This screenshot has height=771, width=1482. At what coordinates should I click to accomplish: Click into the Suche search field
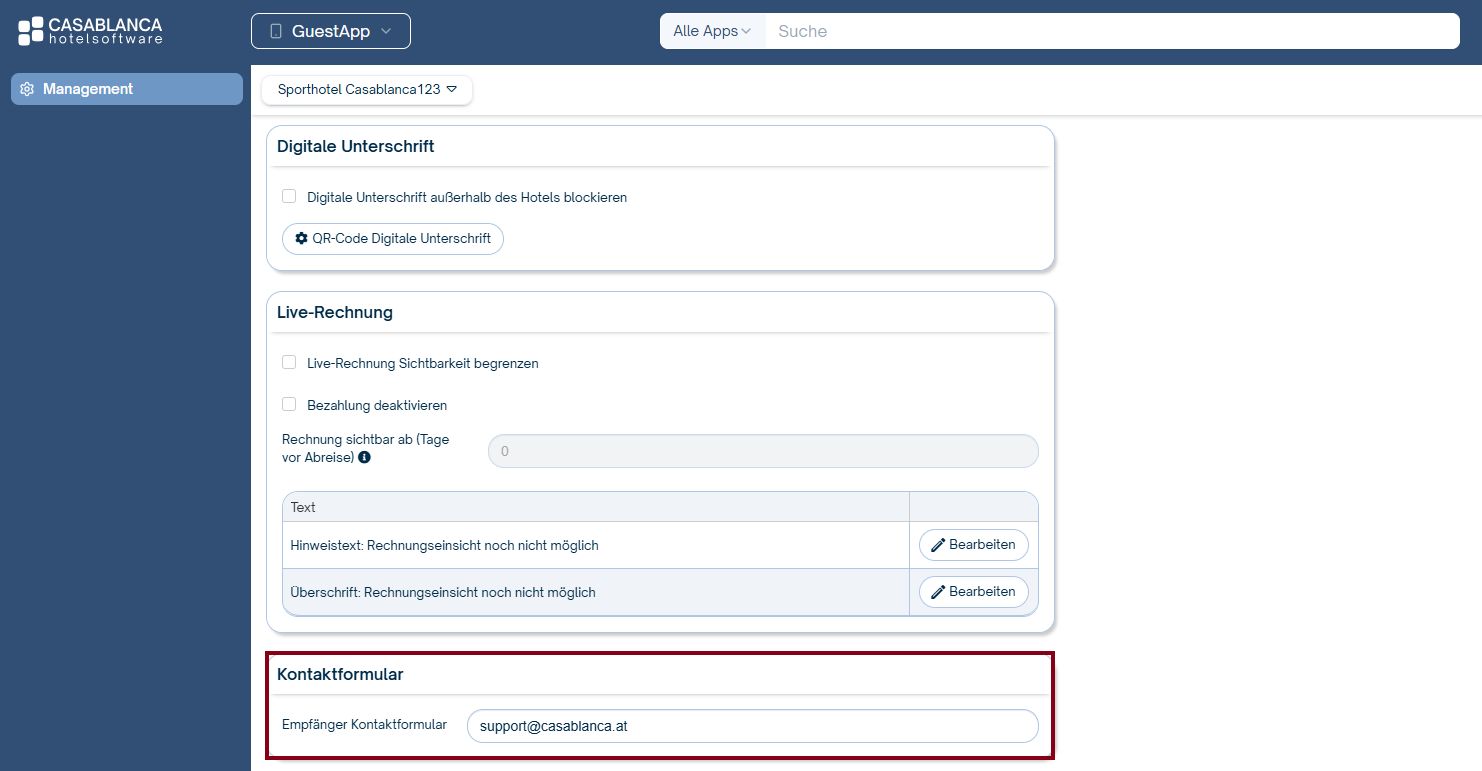[x=1112, y=31]
